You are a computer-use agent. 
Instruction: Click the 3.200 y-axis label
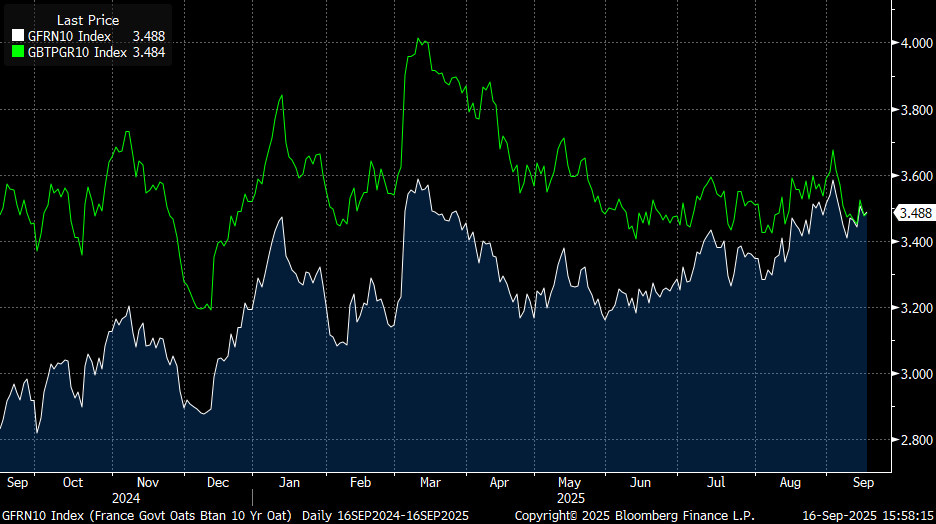915,308
